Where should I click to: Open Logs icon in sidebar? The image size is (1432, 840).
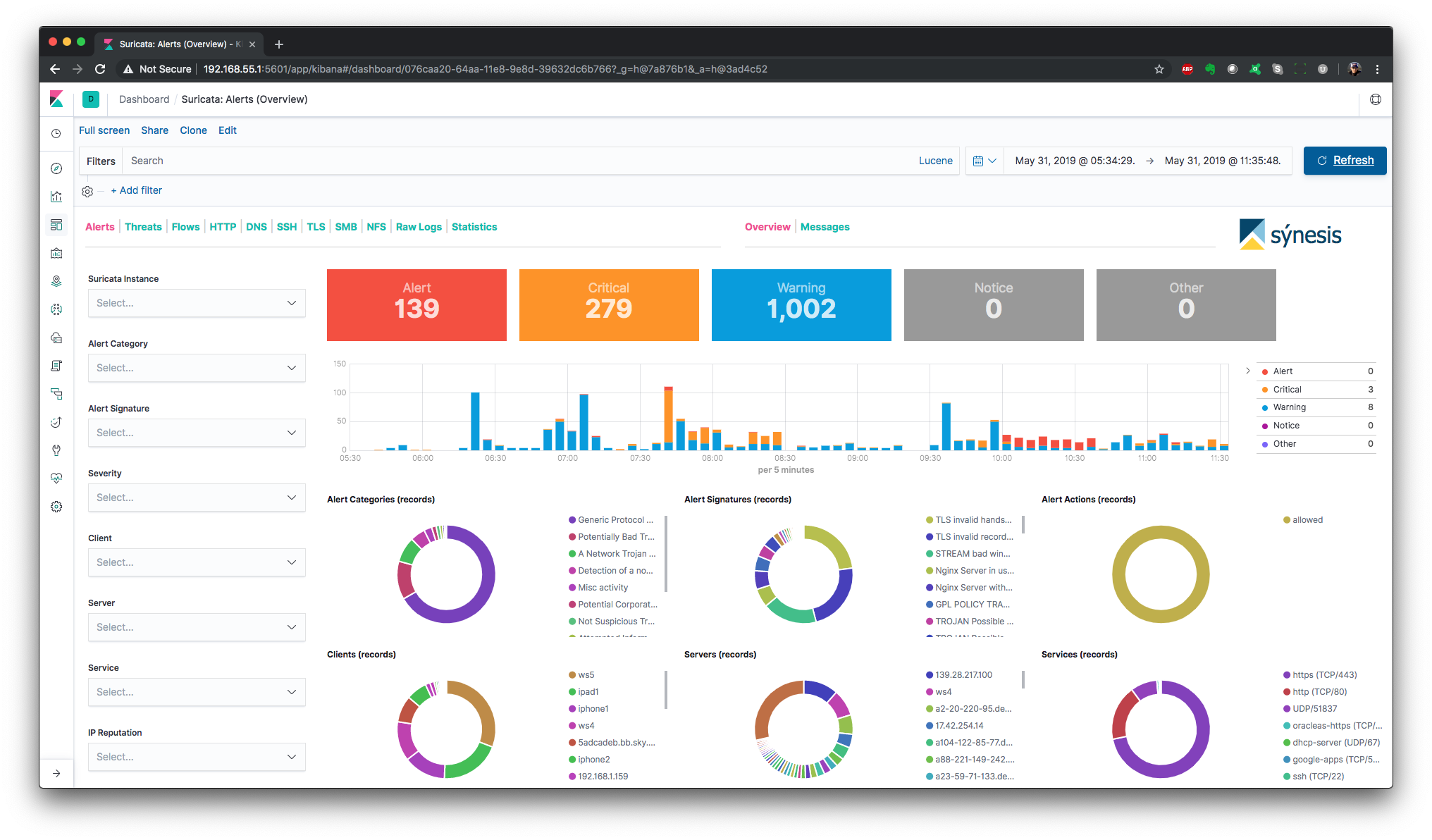pyautogui.click(x=56, y=366)
